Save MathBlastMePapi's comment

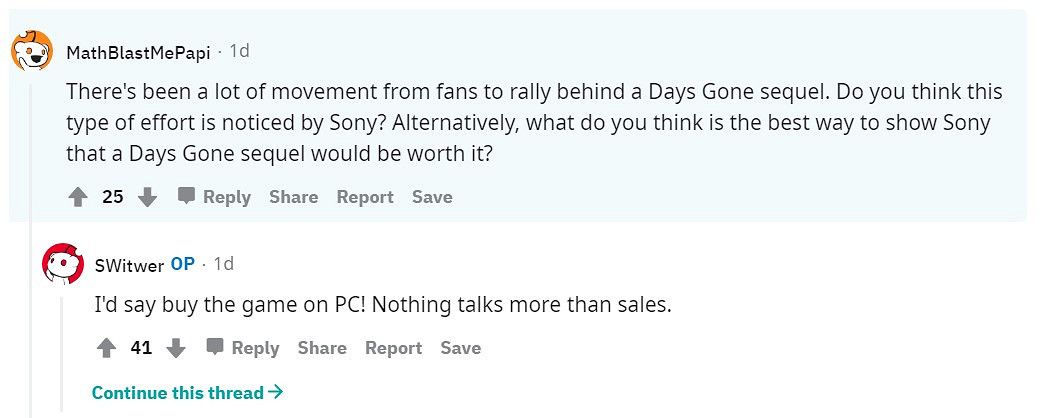432,197
